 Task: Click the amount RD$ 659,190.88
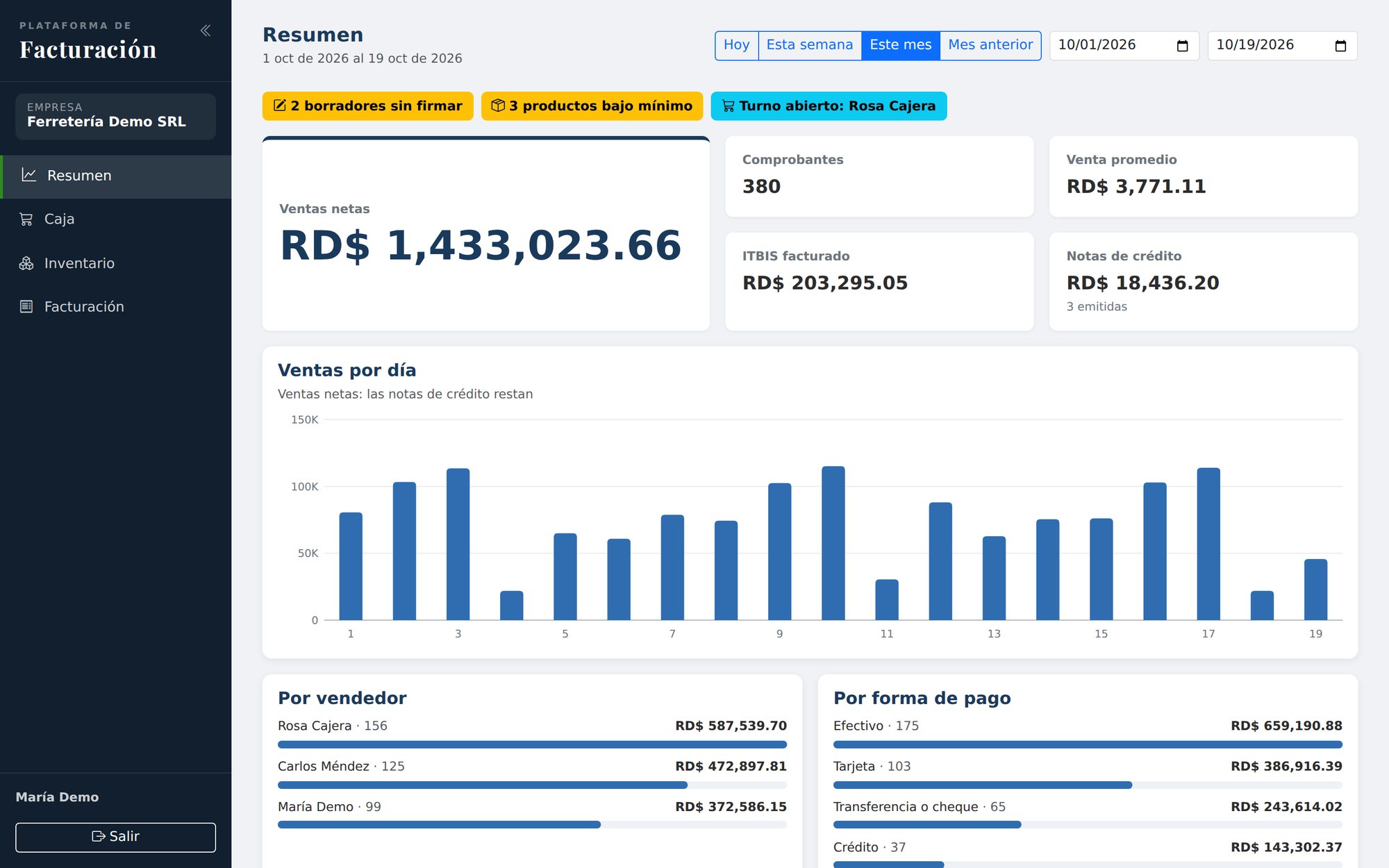pos(1286,726)
